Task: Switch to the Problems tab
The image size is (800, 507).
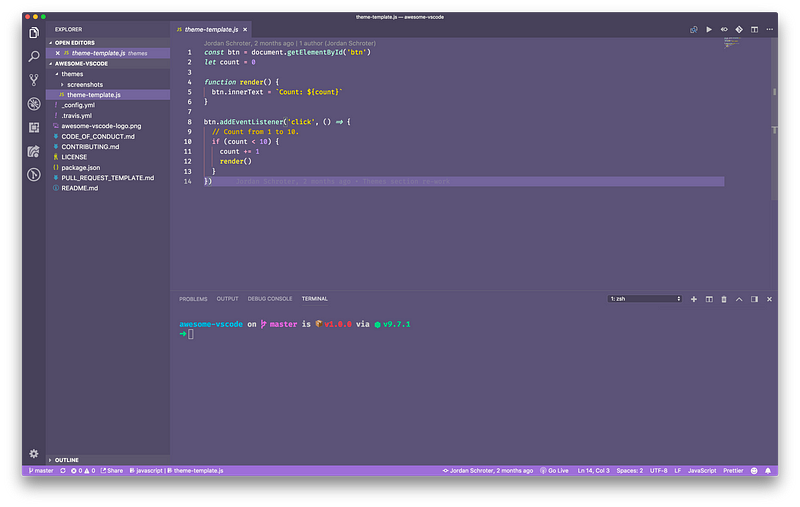Action: (193, 299)
